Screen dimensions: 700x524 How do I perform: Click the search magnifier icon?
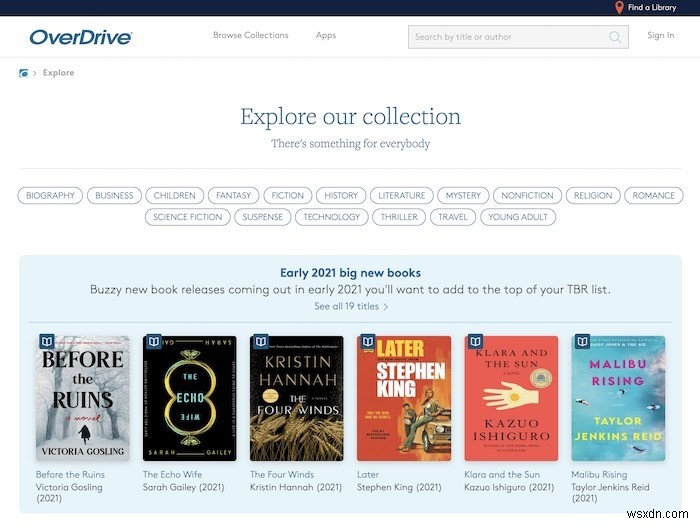pos(615,37)
